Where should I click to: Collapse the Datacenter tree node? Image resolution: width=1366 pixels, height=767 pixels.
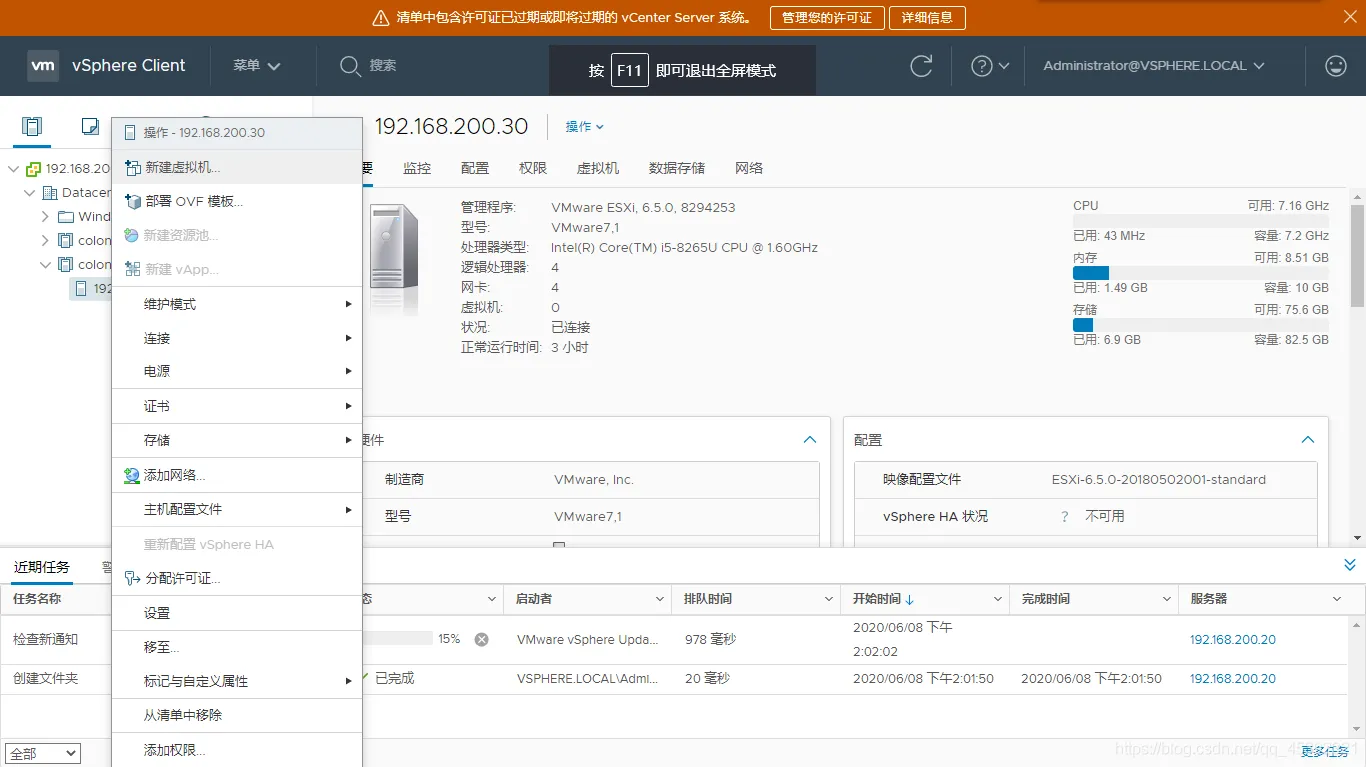(28, 193)
